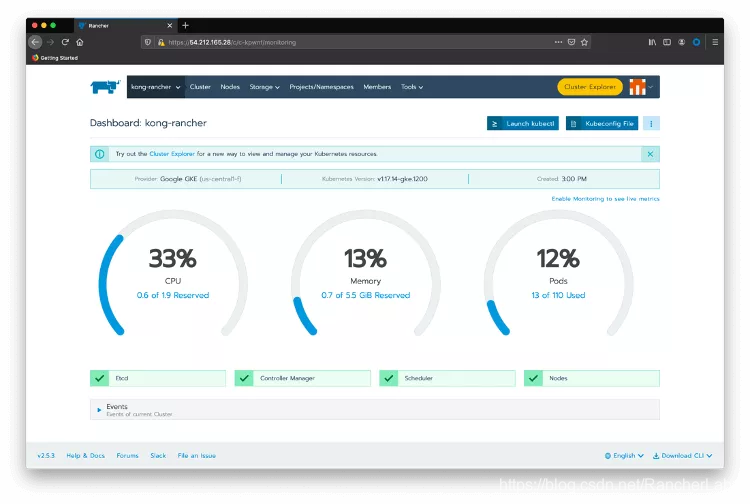Open page actions three-dot menu in URL bar
Screen dimensions: 750x504
pos(558,42)
